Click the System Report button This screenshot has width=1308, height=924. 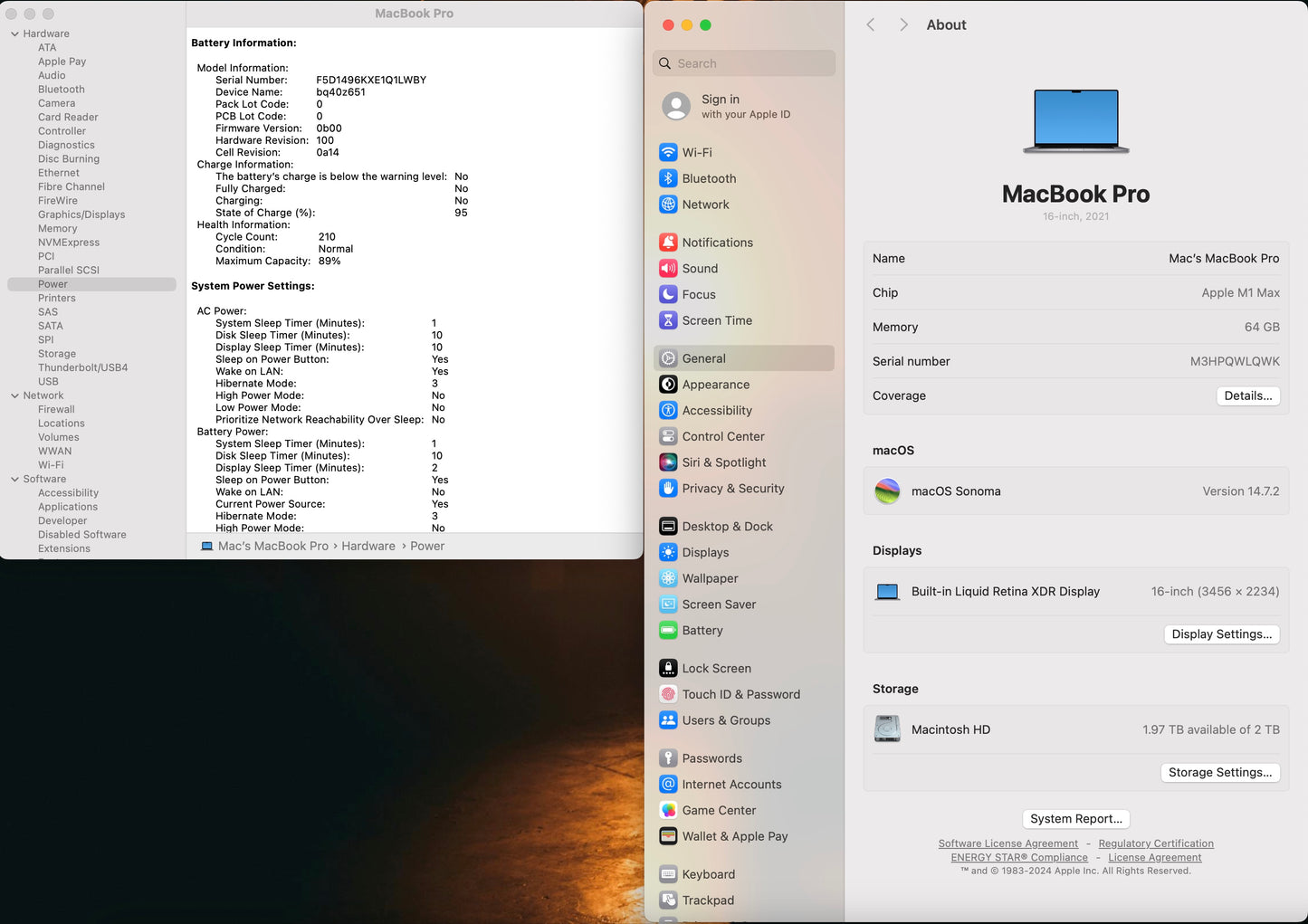point(1075,818)
